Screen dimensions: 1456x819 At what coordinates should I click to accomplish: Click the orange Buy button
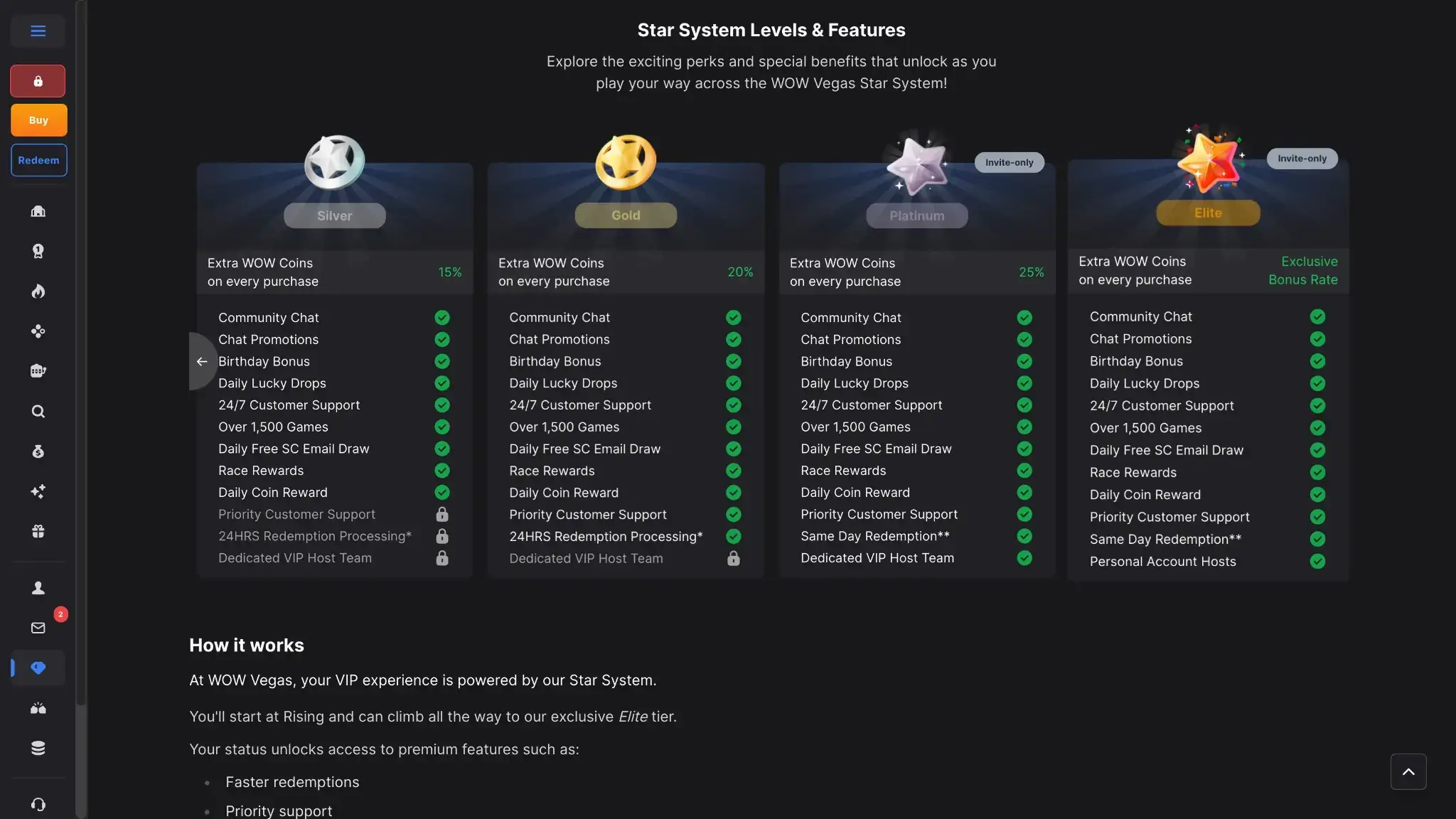click(38, 120)
